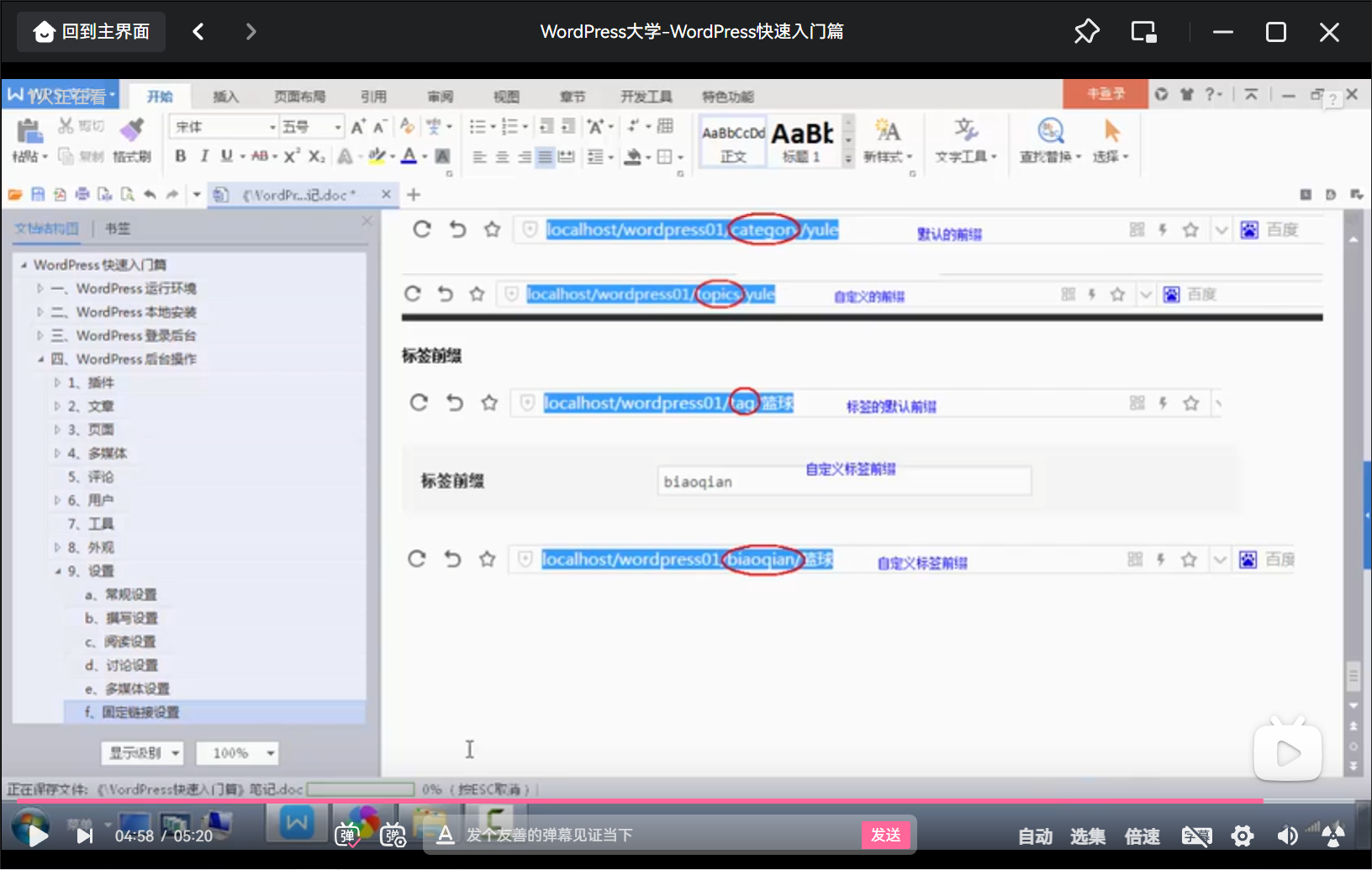Expand 一、WordPress 运行环境 outline node

[x=40, y=288]
